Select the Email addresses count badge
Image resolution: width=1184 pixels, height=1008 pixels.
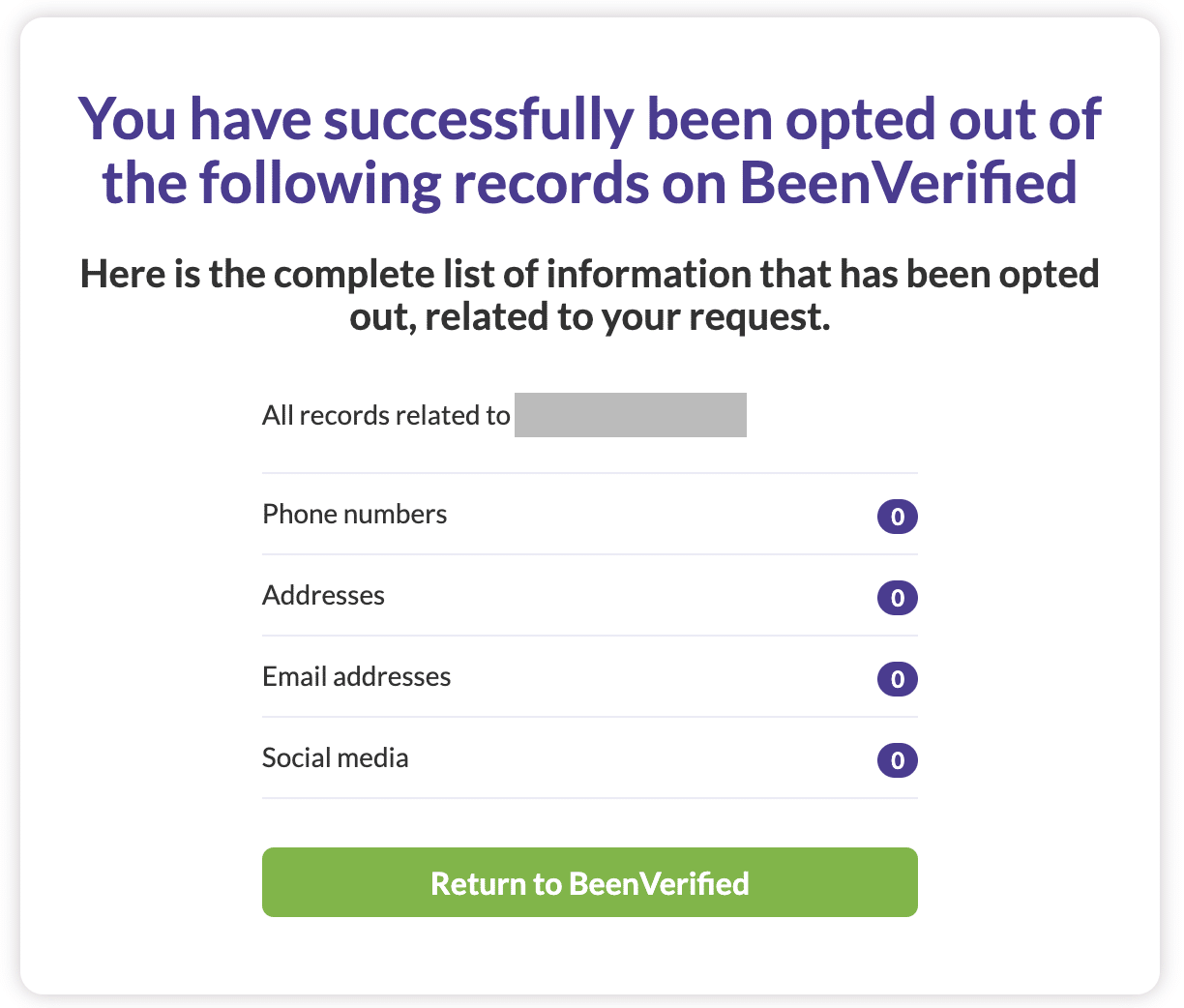pyautogui.click(x=897, y=679)
